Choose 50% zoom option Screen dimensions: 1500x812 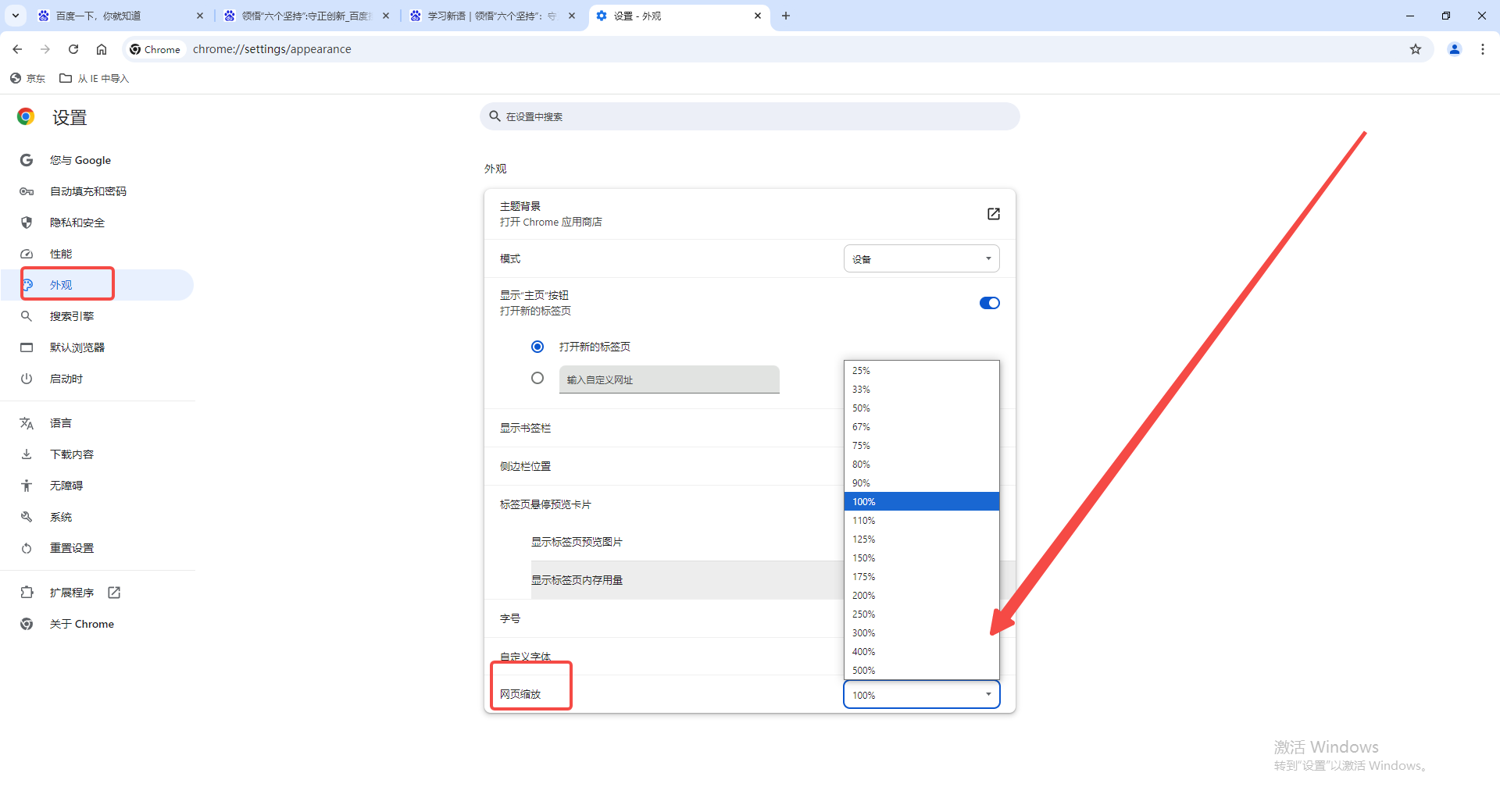click(x=921, y=408)
